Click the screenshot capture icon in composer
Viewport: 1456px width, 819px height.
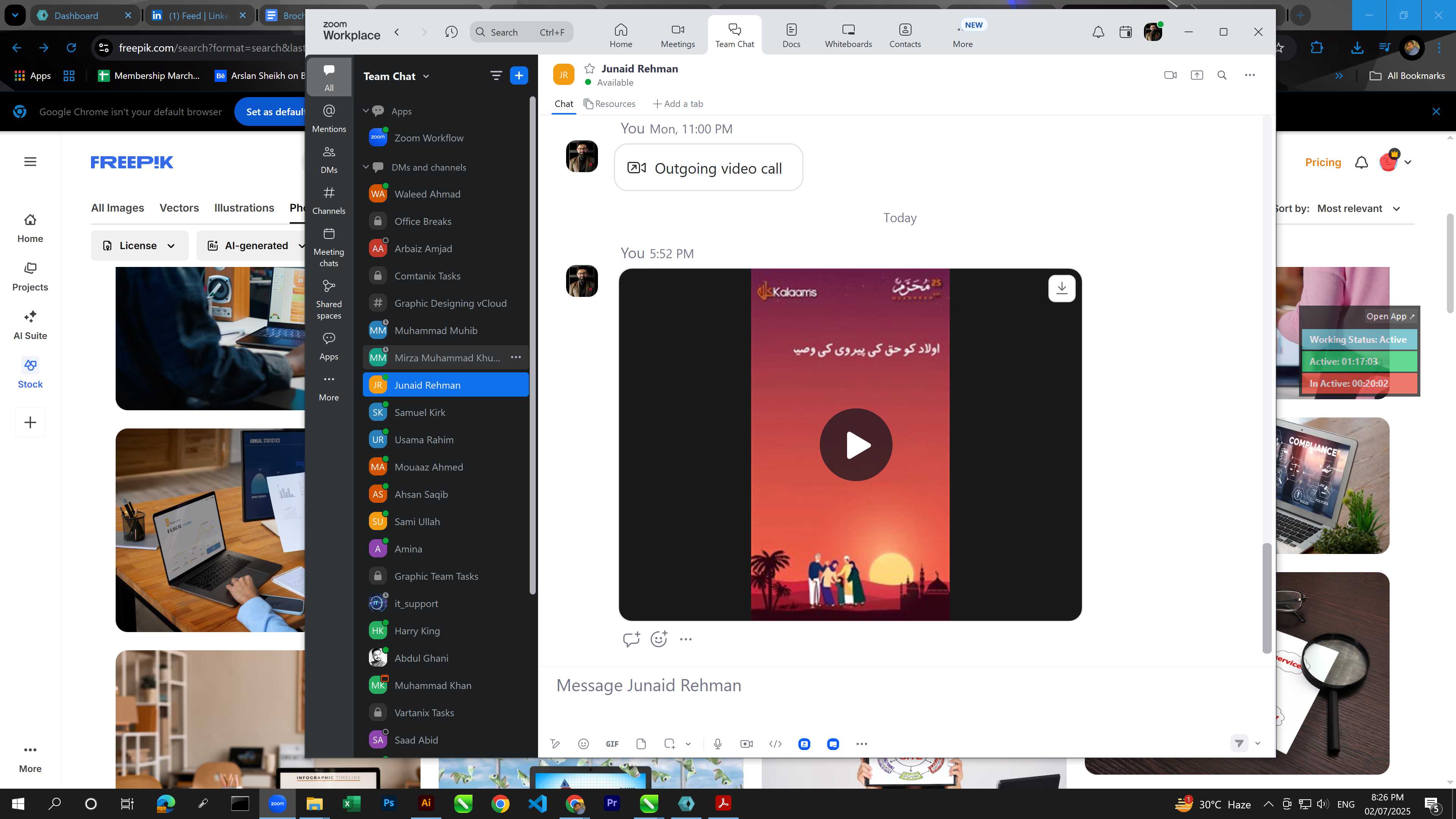(x=670, y=744)
